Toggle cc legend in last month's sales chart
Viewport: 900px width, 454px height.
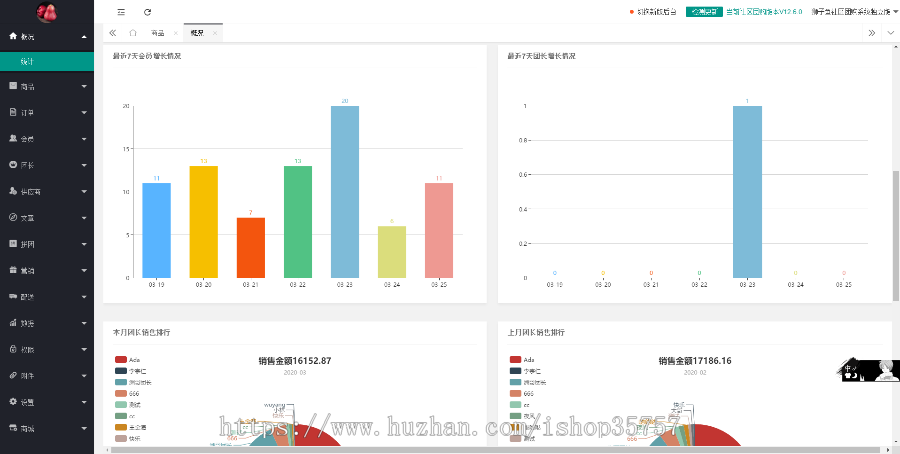[x=519, y=405]
